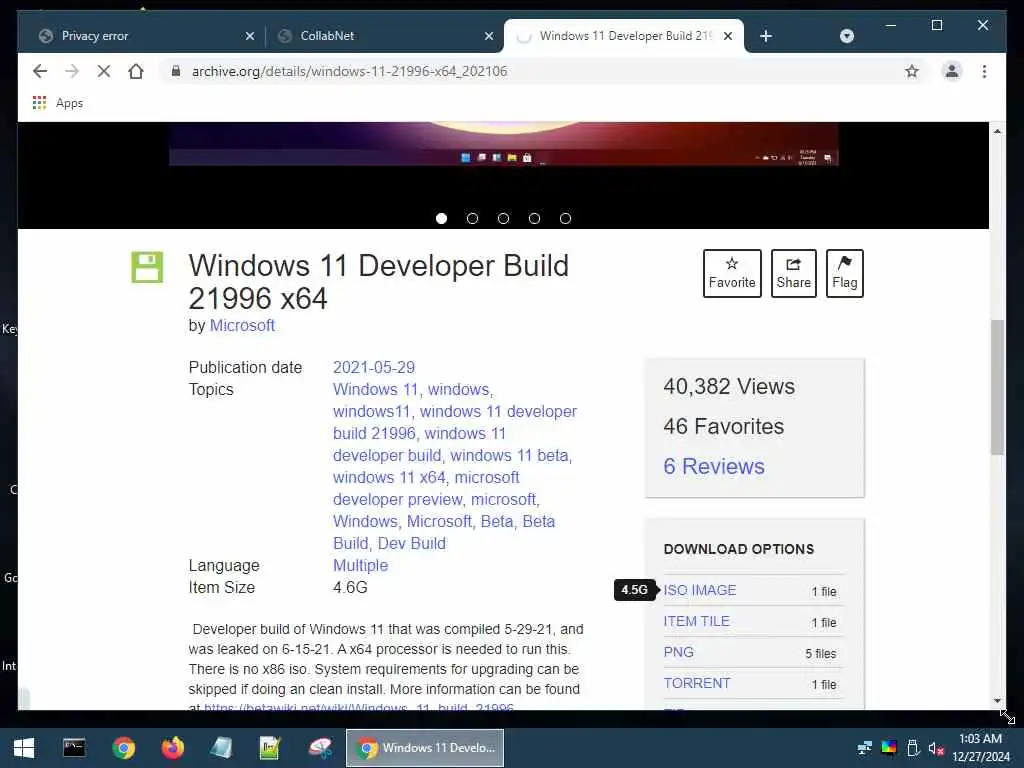Click the colorful display tray icon
Viewport: 1024px width, 768px height.
point(889,748)
